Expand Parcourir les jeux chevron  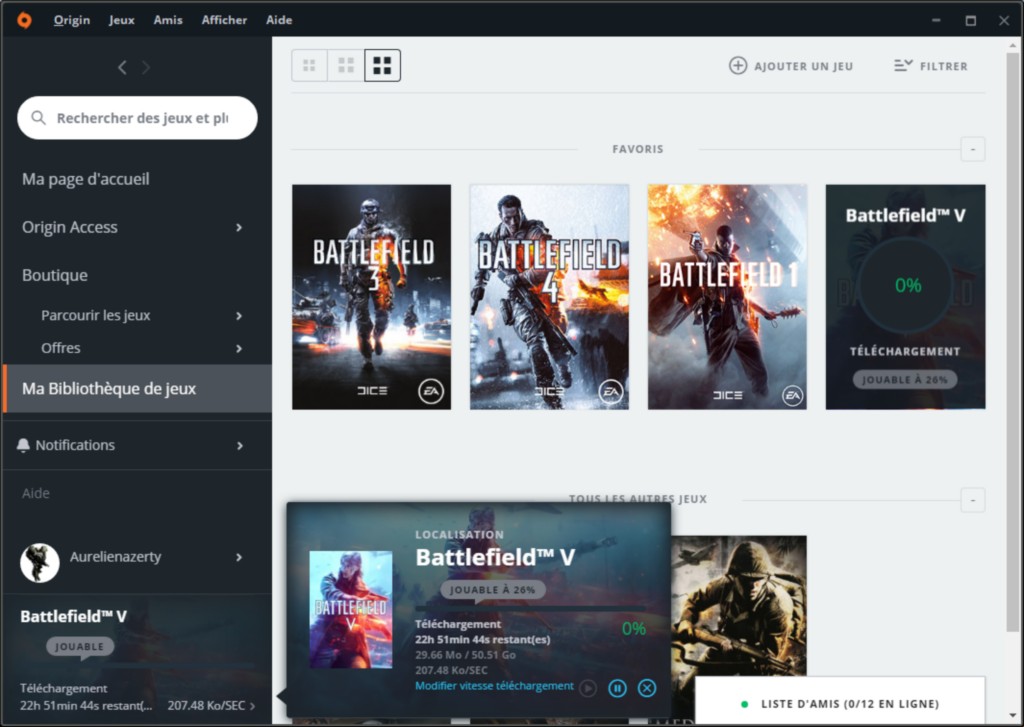point(239,315)
